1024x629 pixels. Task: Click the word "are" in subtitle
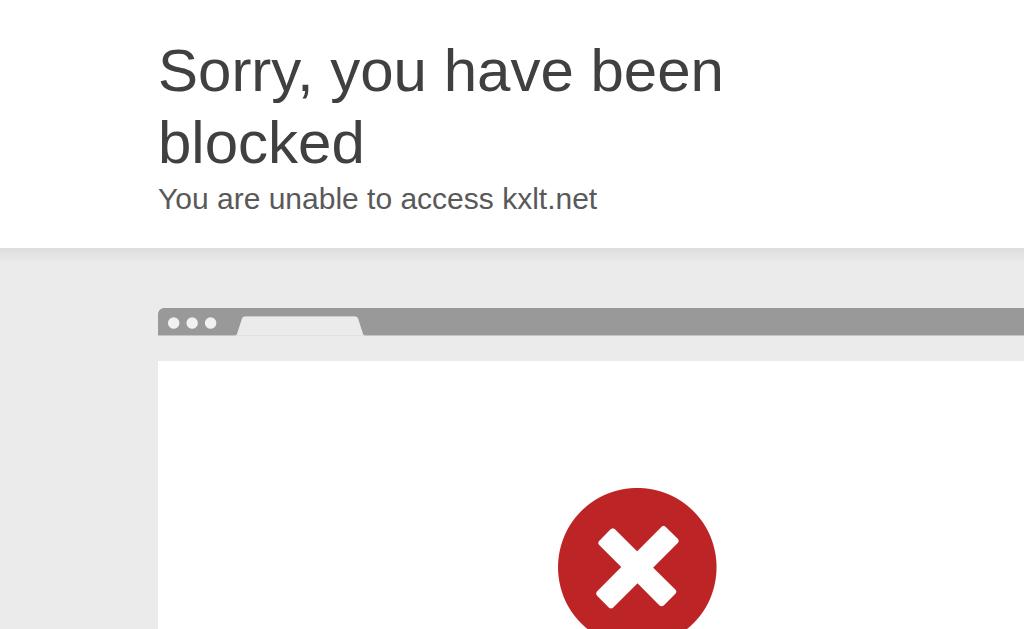coord(238,200)
